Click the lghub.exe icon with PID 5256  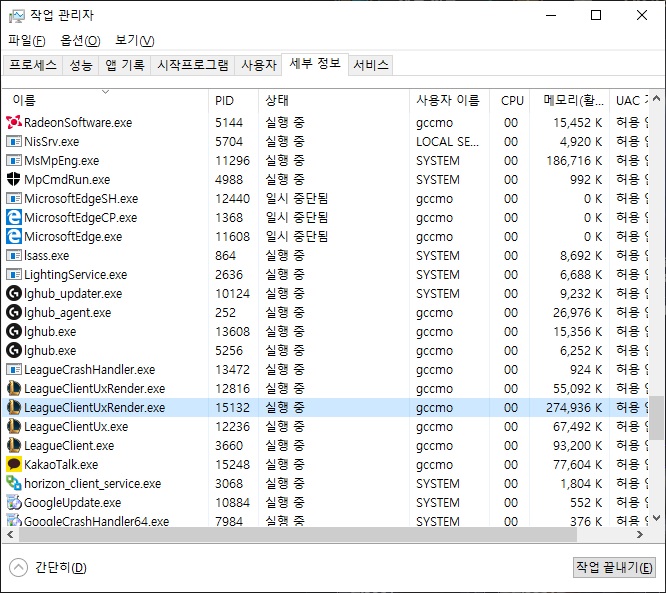14,350
